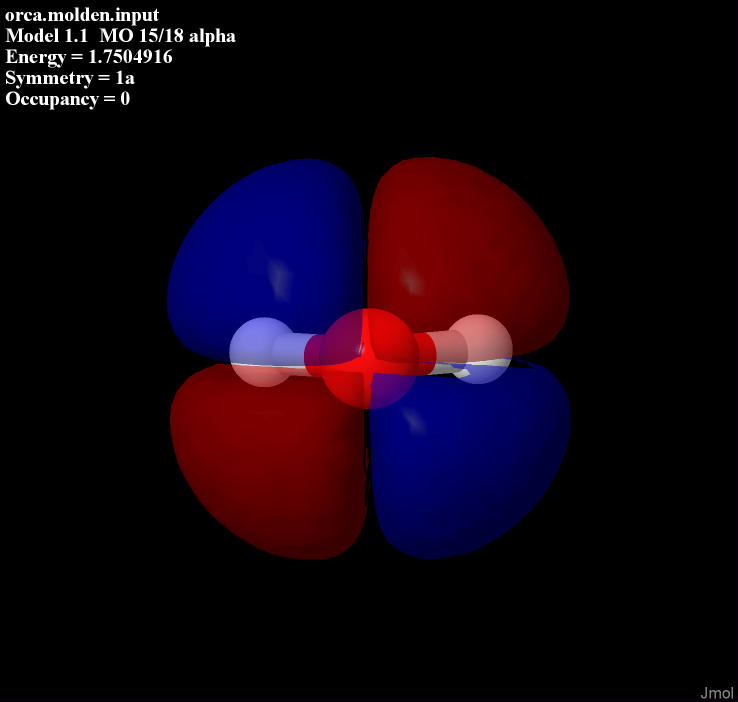The width and height of the screenshot is (738, 702).
Task: Click the Jmol logo link
Action: [717, 693]
